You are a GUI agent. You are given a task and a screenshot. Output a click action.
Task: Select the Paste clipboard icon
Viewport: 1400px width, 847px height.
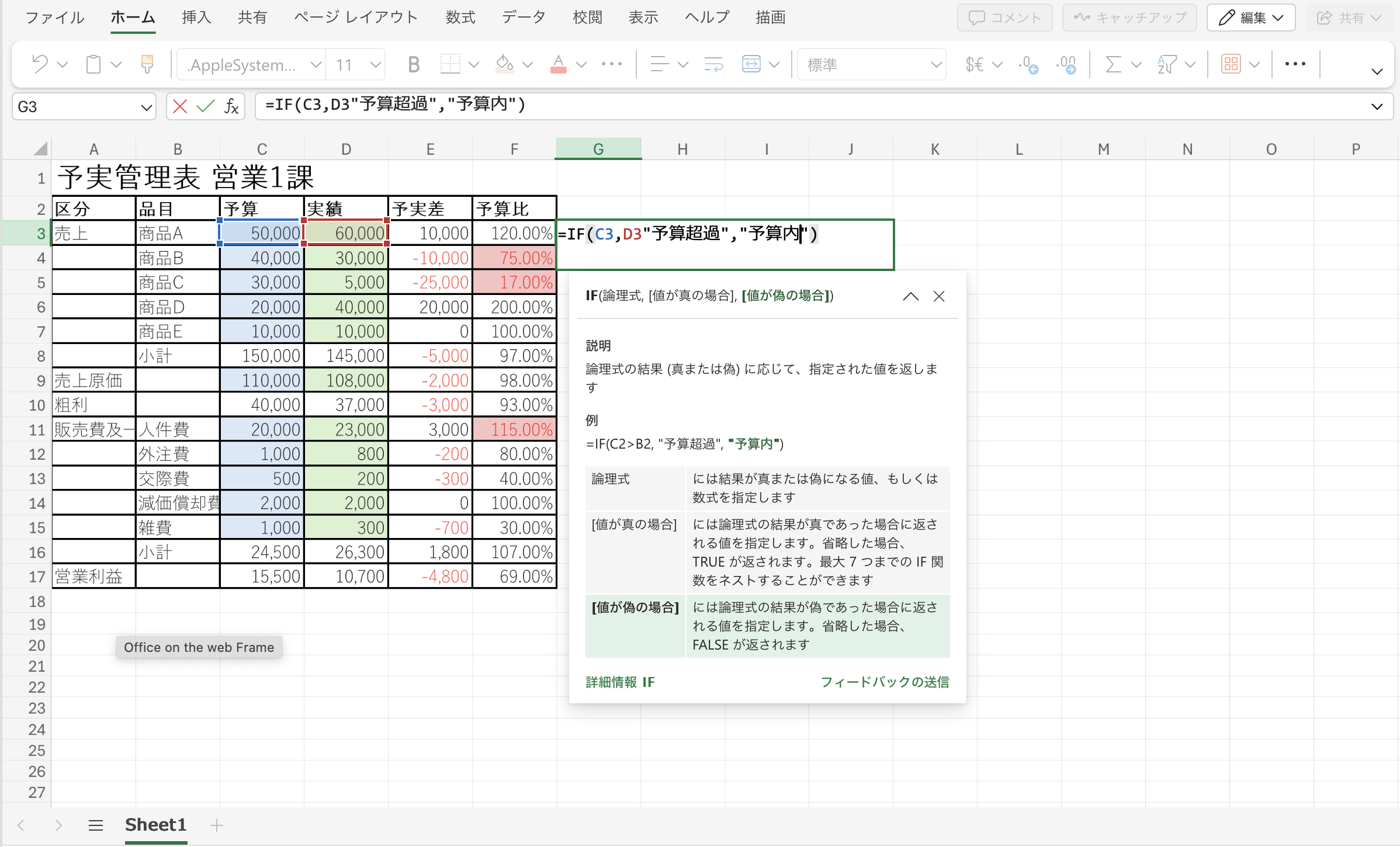(x=93, y=64)
